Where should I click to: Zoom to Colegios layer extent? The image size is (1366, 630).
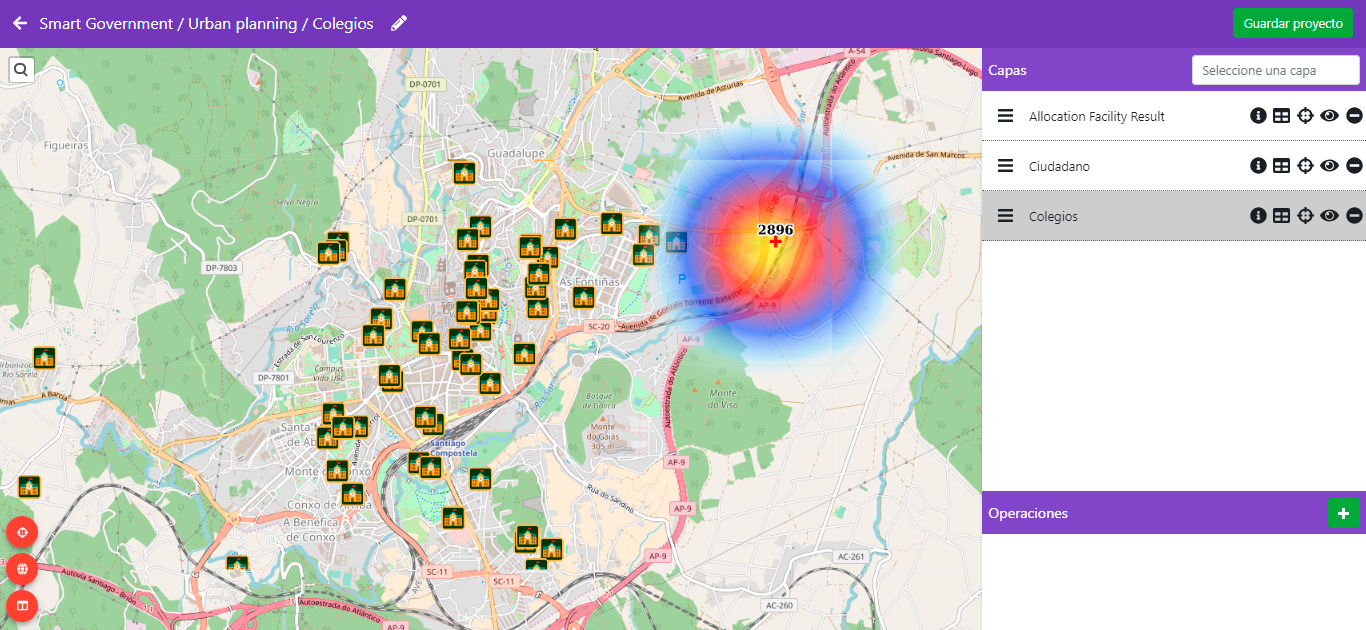tap(1305, 216)
